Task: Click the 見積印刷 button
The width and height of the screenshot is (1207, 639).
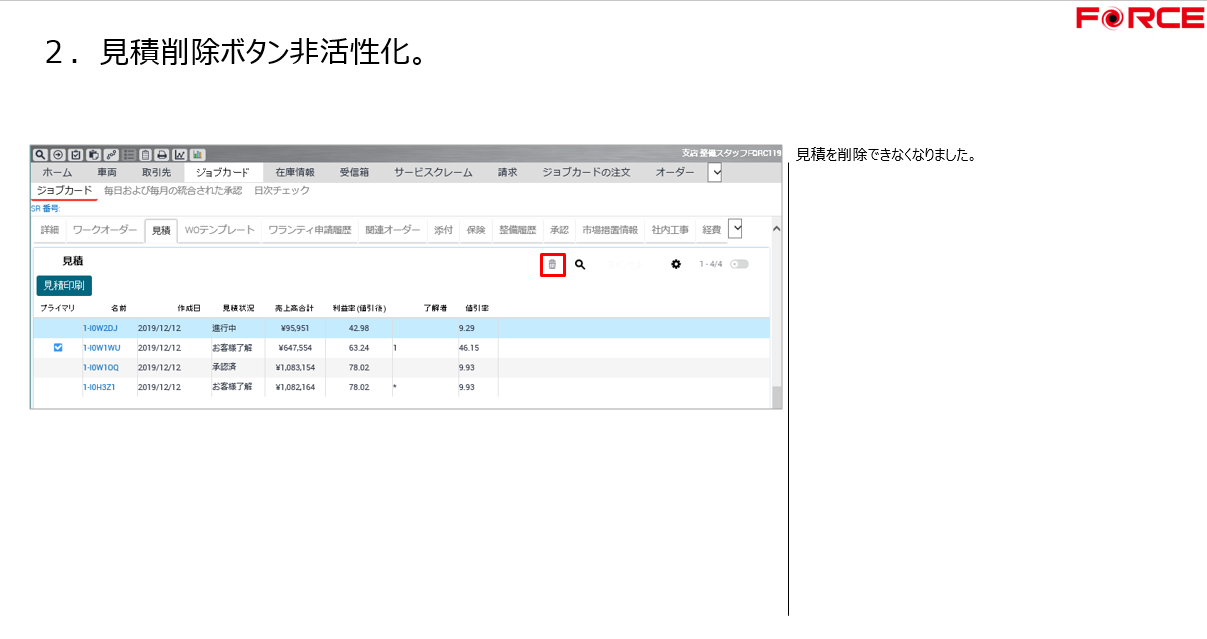Action: pyautogui.click(x=64, y=286)
